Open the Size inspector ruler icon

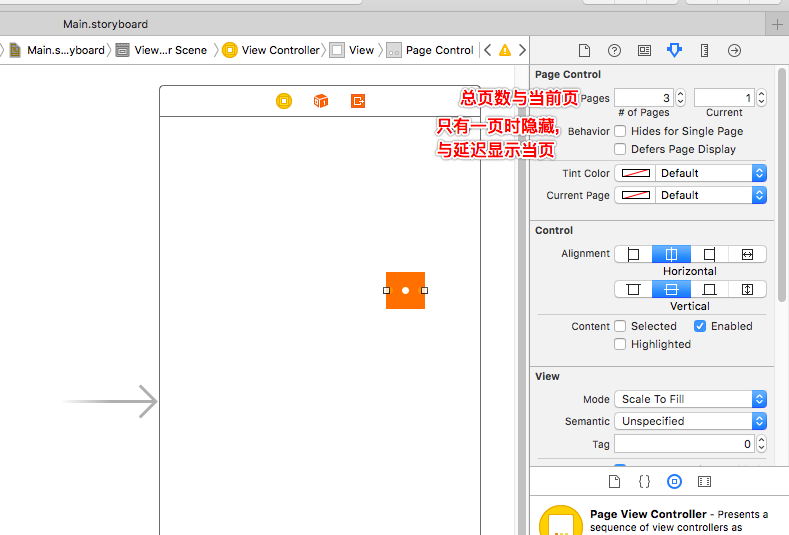pyautogui.click(x=704, y=50)
